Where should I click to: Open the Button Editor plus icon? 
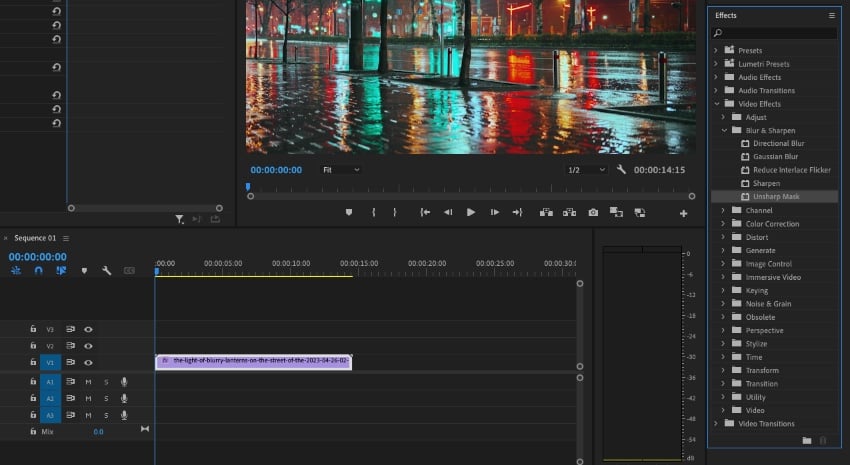click(x=684, y=213)
